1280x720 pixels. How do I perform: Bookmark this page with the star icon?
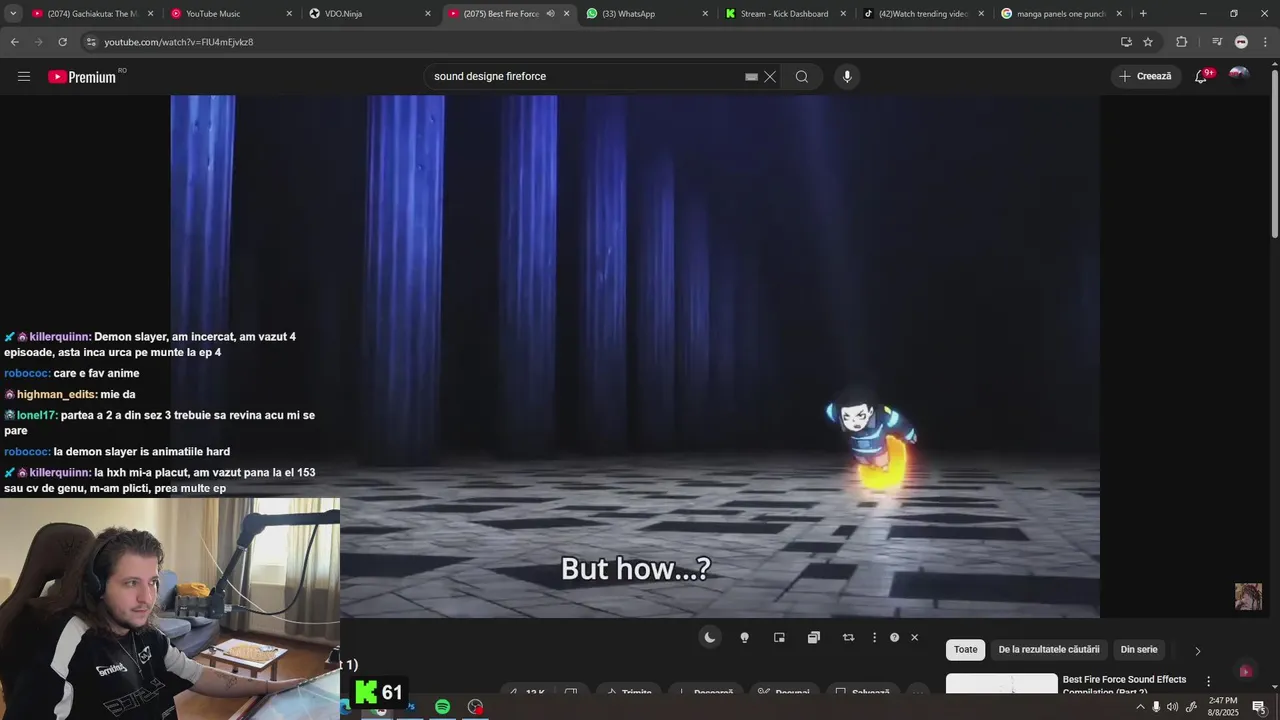[x=1148, y=42]
